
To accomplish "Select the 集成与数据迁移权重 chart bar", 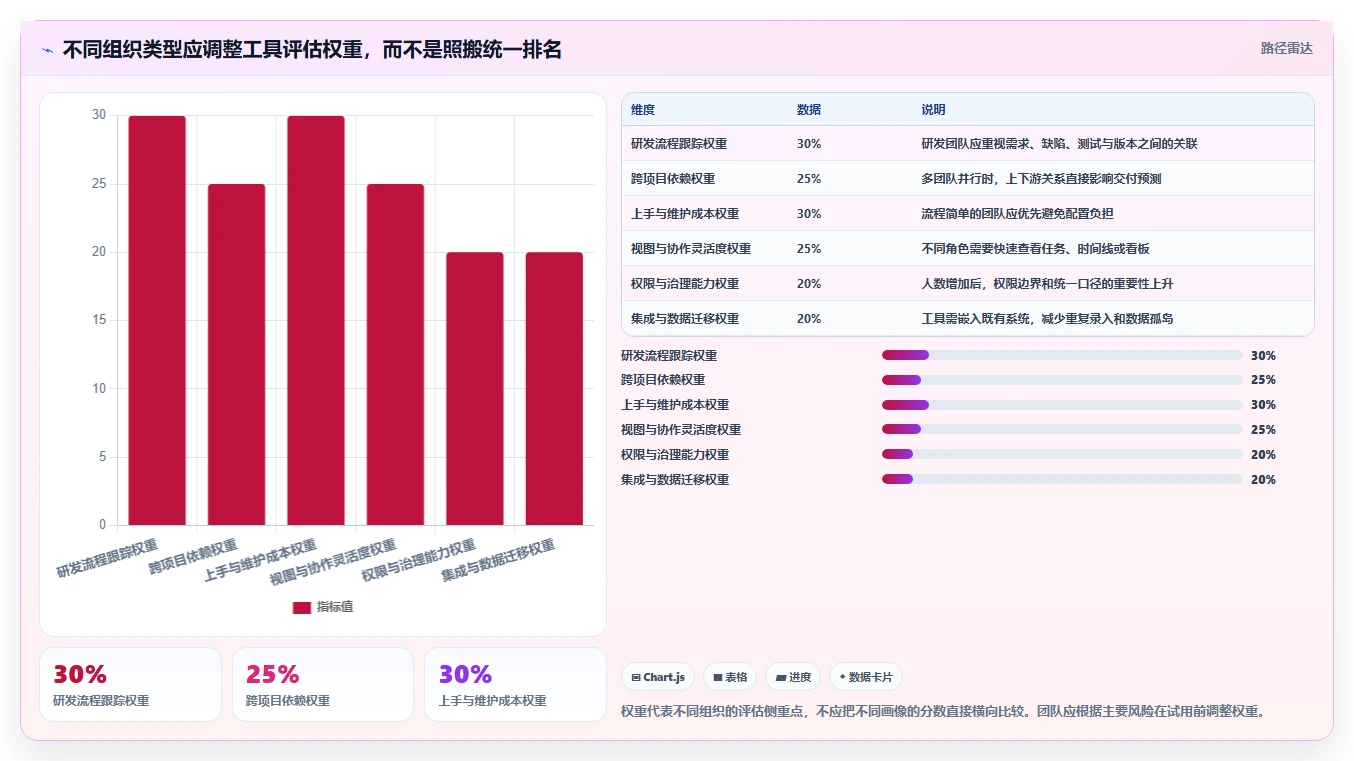I will coord(554,388).
